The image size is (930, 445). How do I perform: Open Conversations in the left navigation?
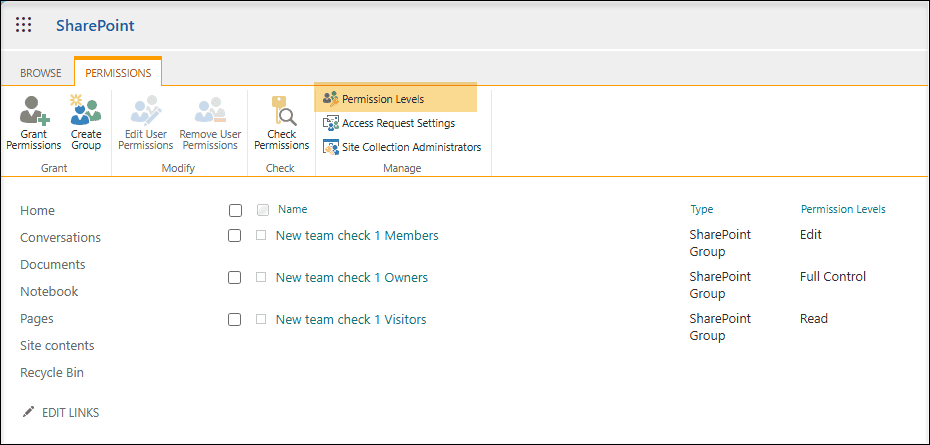tap(60, 237)
